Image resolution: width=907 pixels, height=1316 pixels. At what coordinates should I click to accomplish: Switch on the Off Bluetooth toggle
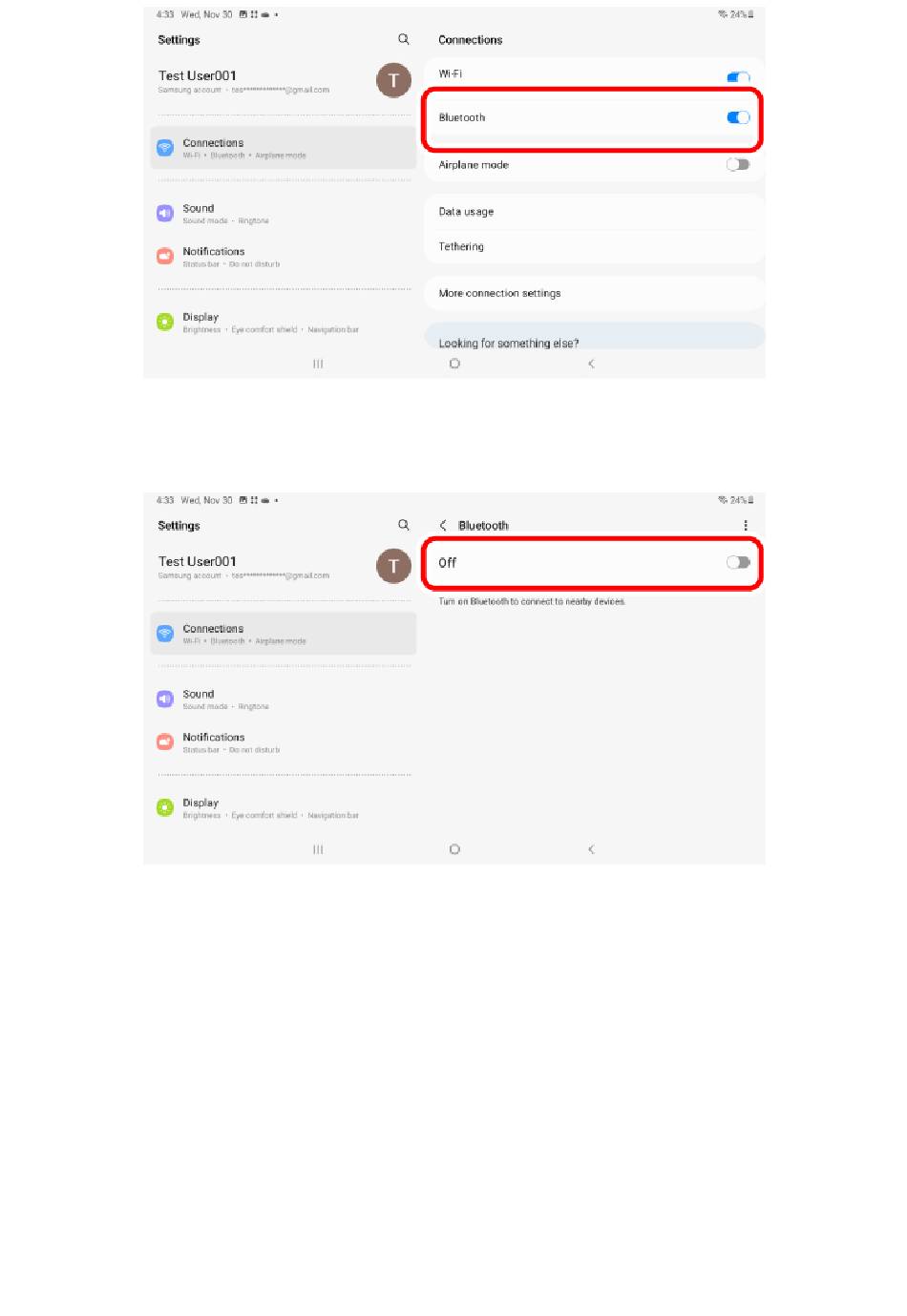click(x=738, y=562)
